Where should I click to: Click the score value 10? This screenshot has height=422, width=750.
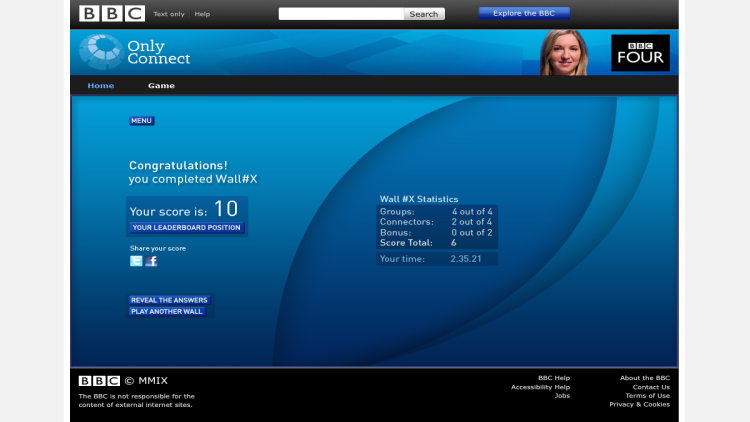226,209
